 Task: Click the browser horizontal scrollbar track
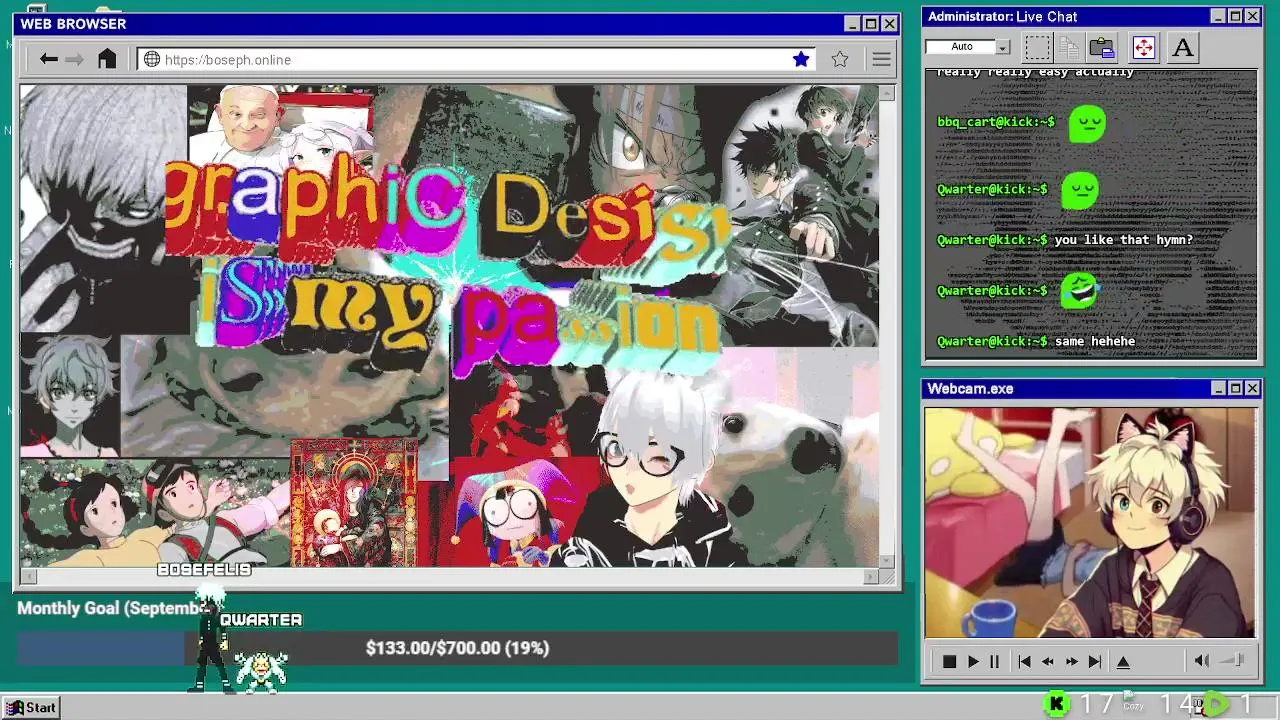(449, 576)
